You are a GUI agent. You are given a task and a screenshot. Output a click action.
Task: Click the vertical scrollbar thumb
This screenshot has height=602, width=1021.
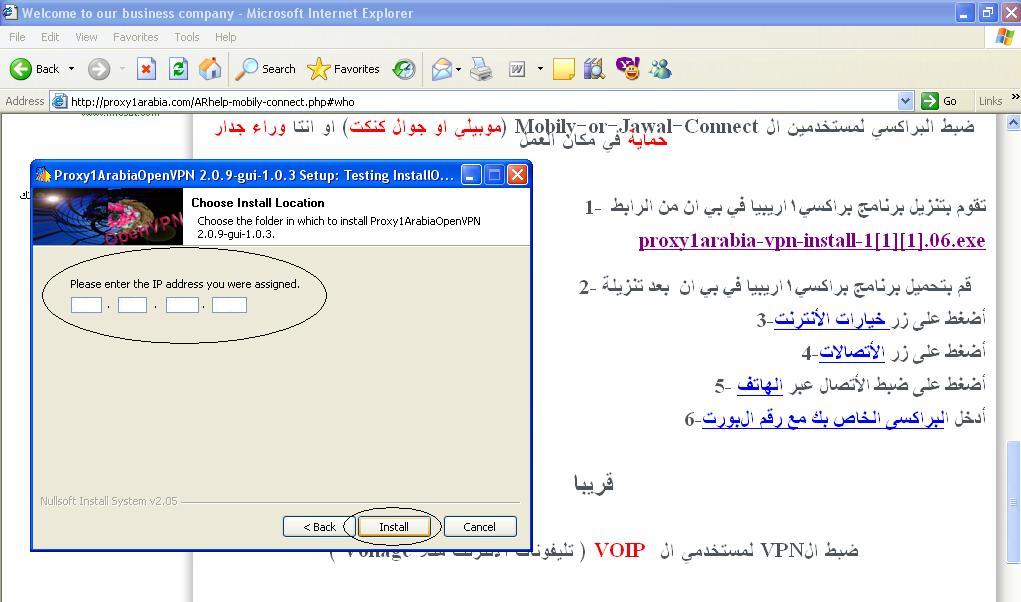(x=1013, y=501)
